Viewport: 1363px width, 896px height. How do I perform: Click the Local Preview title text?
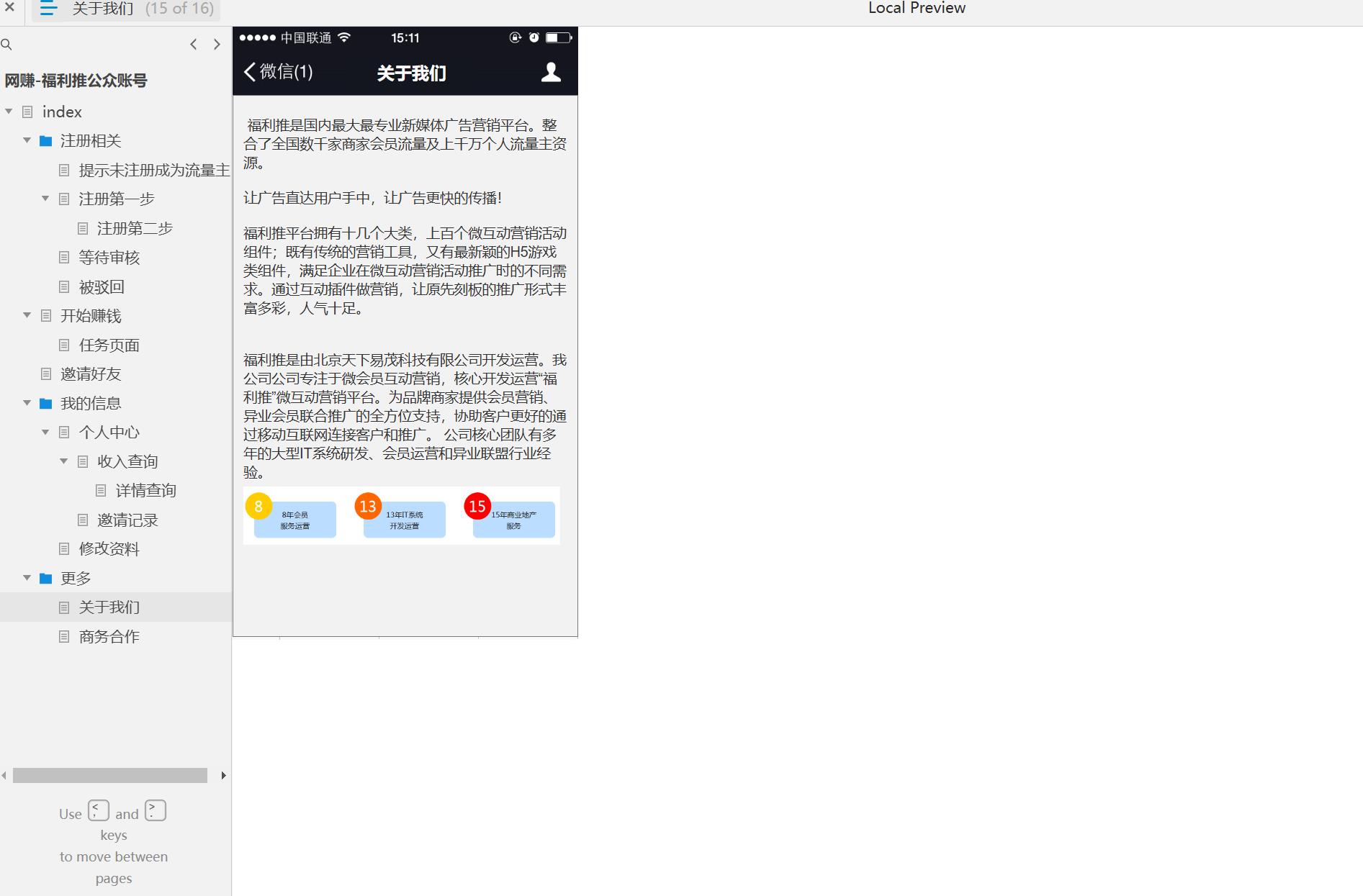(917, 8)
